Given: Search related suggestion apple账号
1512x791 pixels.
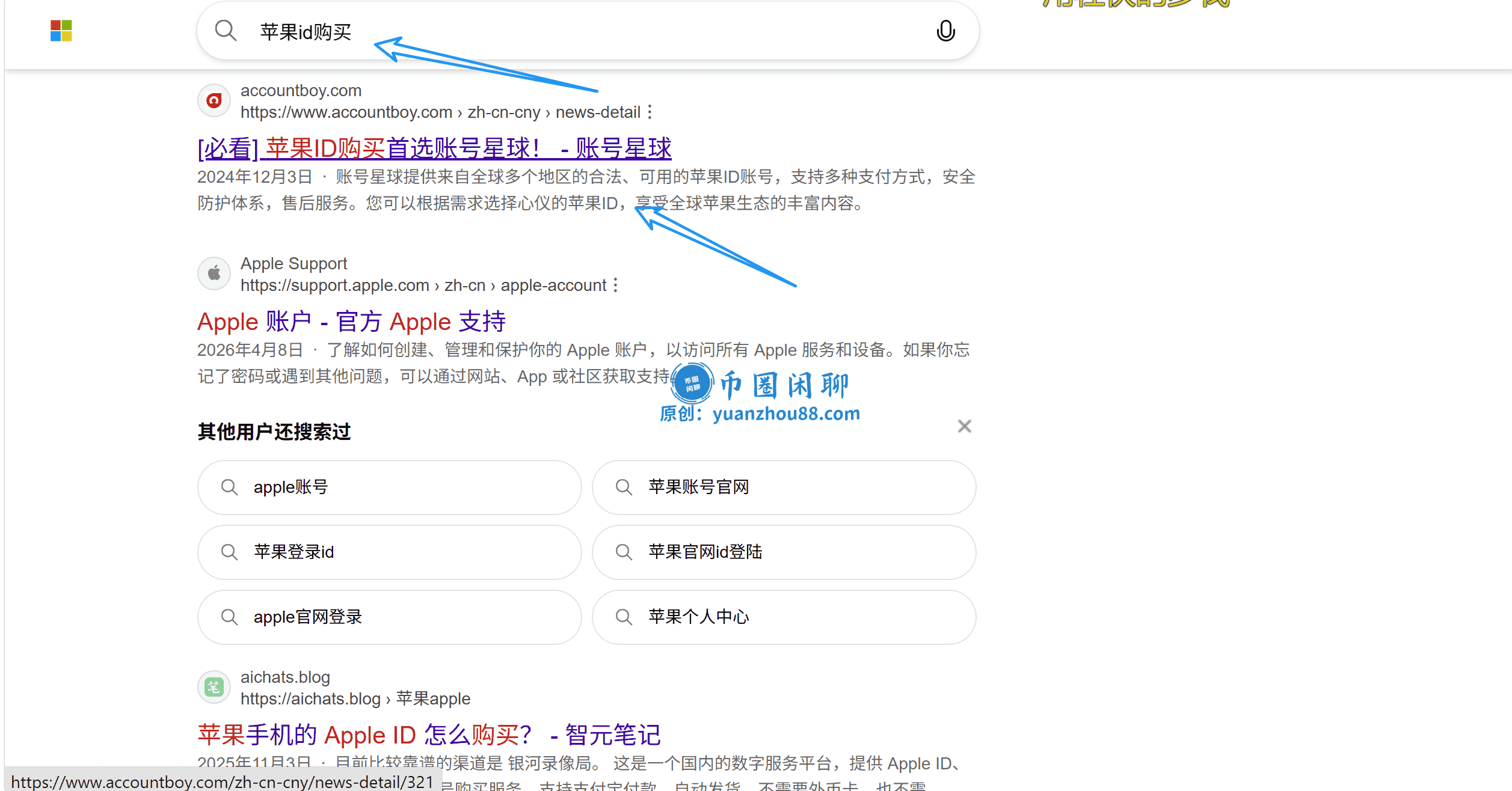Looking at the screenshot, I should point(390,487).
